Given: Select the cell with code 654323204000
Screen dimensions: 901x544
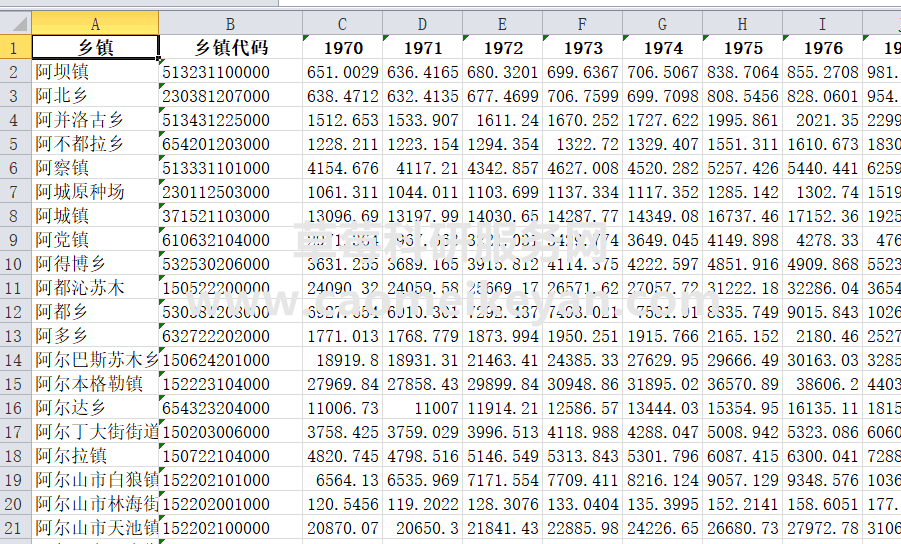Looking at the screenshot, I should tap(230, 407).
